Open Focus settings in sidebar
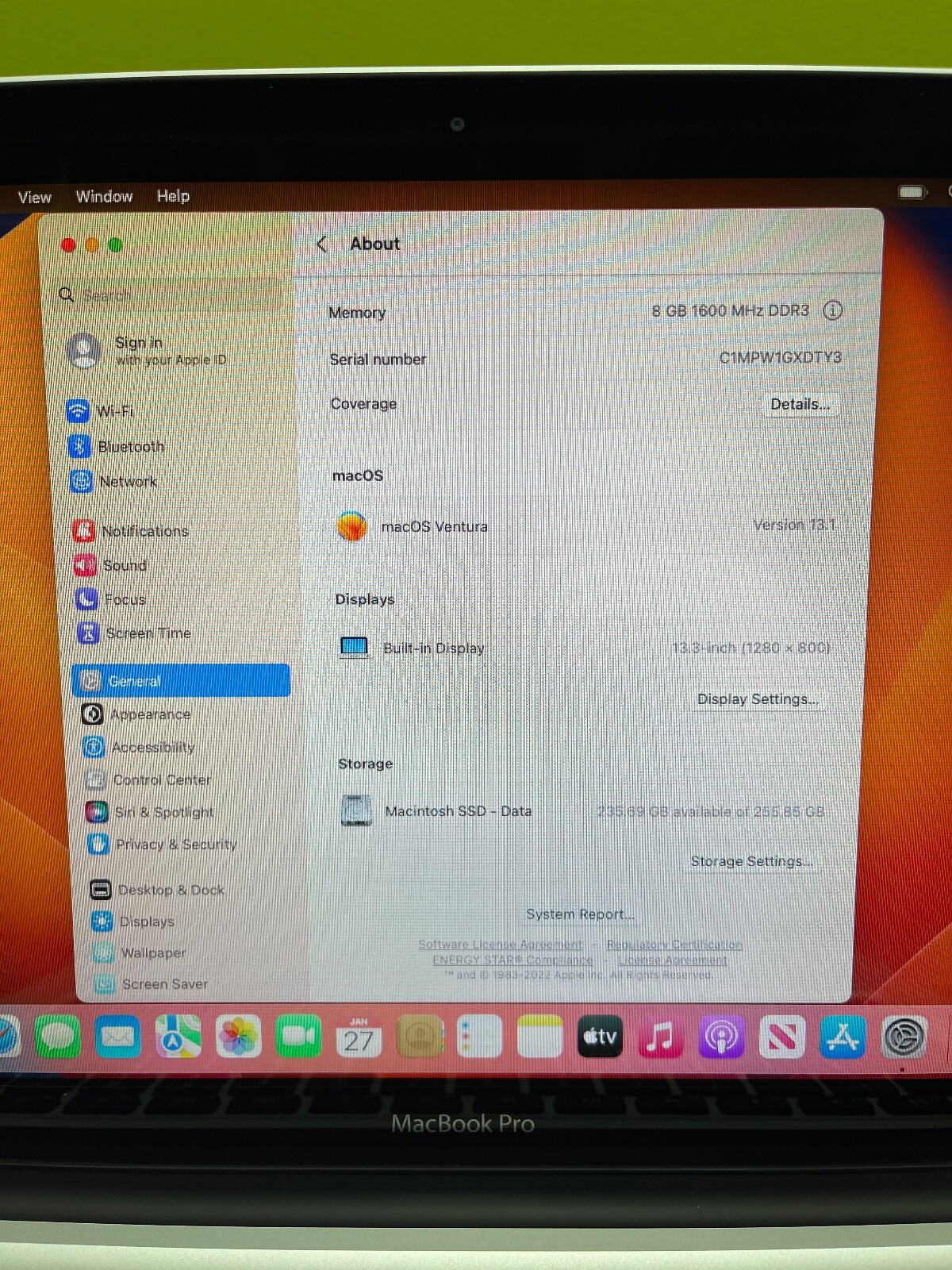 click(111, 599)
